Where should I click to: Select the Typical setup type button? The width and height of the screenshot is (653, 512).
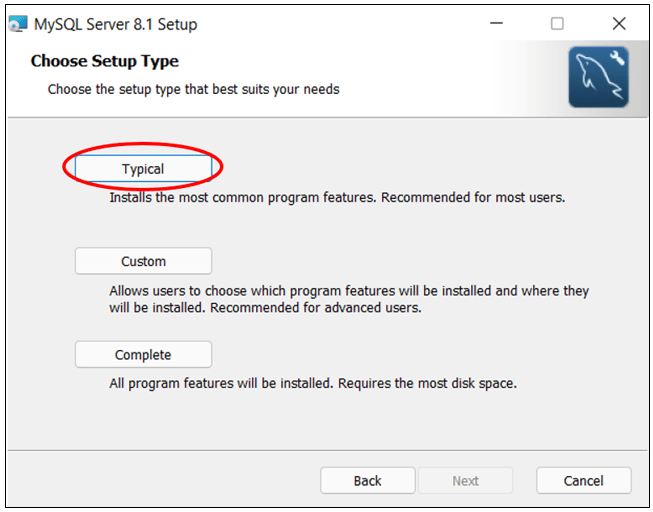tap(143, 169)
